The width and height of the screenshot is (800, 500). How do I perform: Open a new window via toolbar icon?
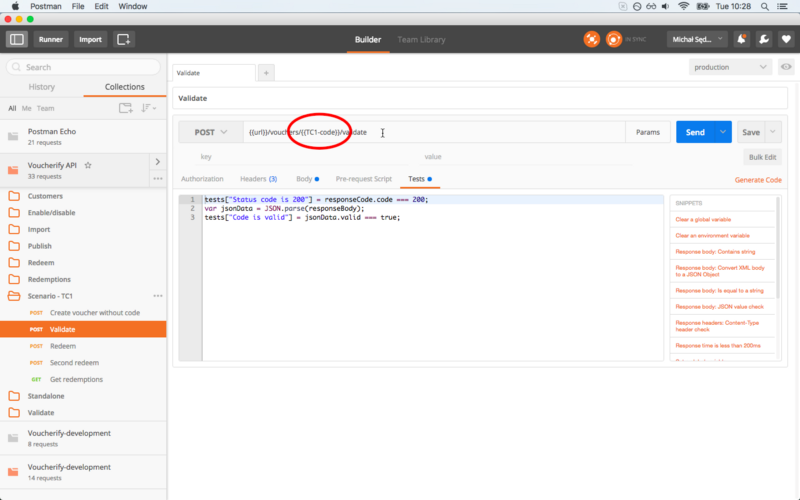point(123,39)
